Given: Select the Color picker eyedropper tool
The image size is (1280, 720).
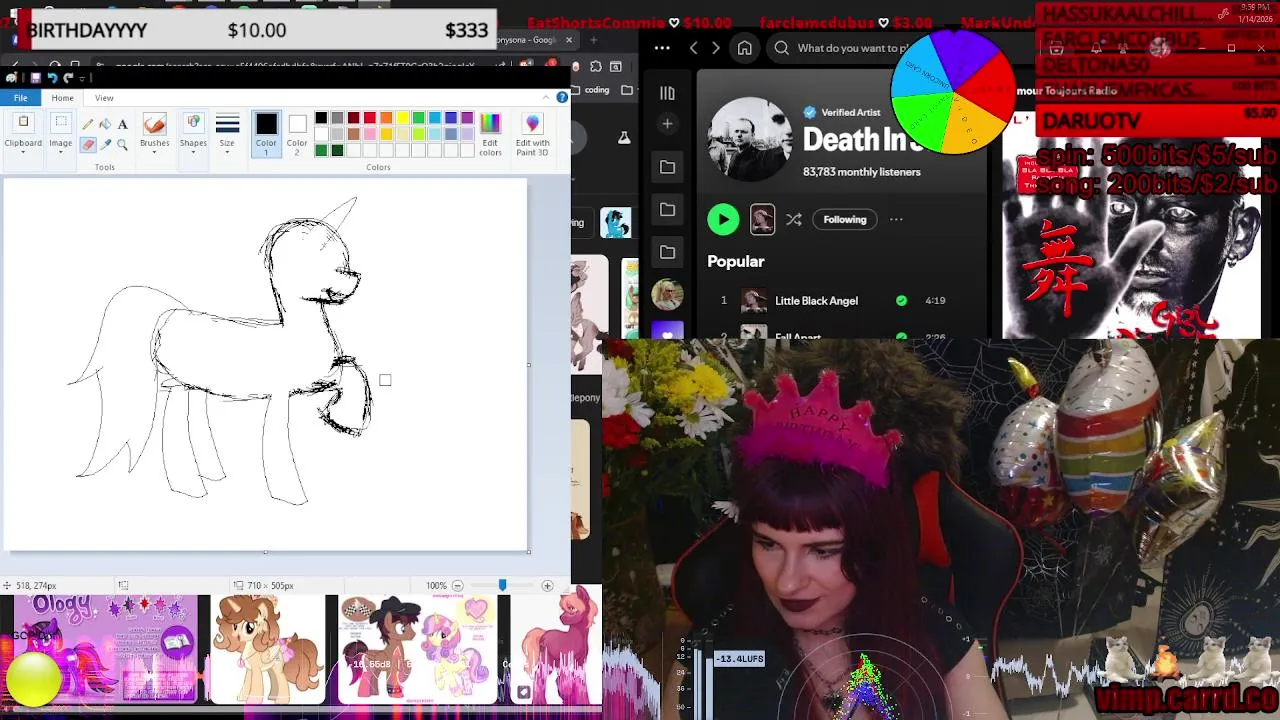Looking at the screenshot, I should click(105, 145).
